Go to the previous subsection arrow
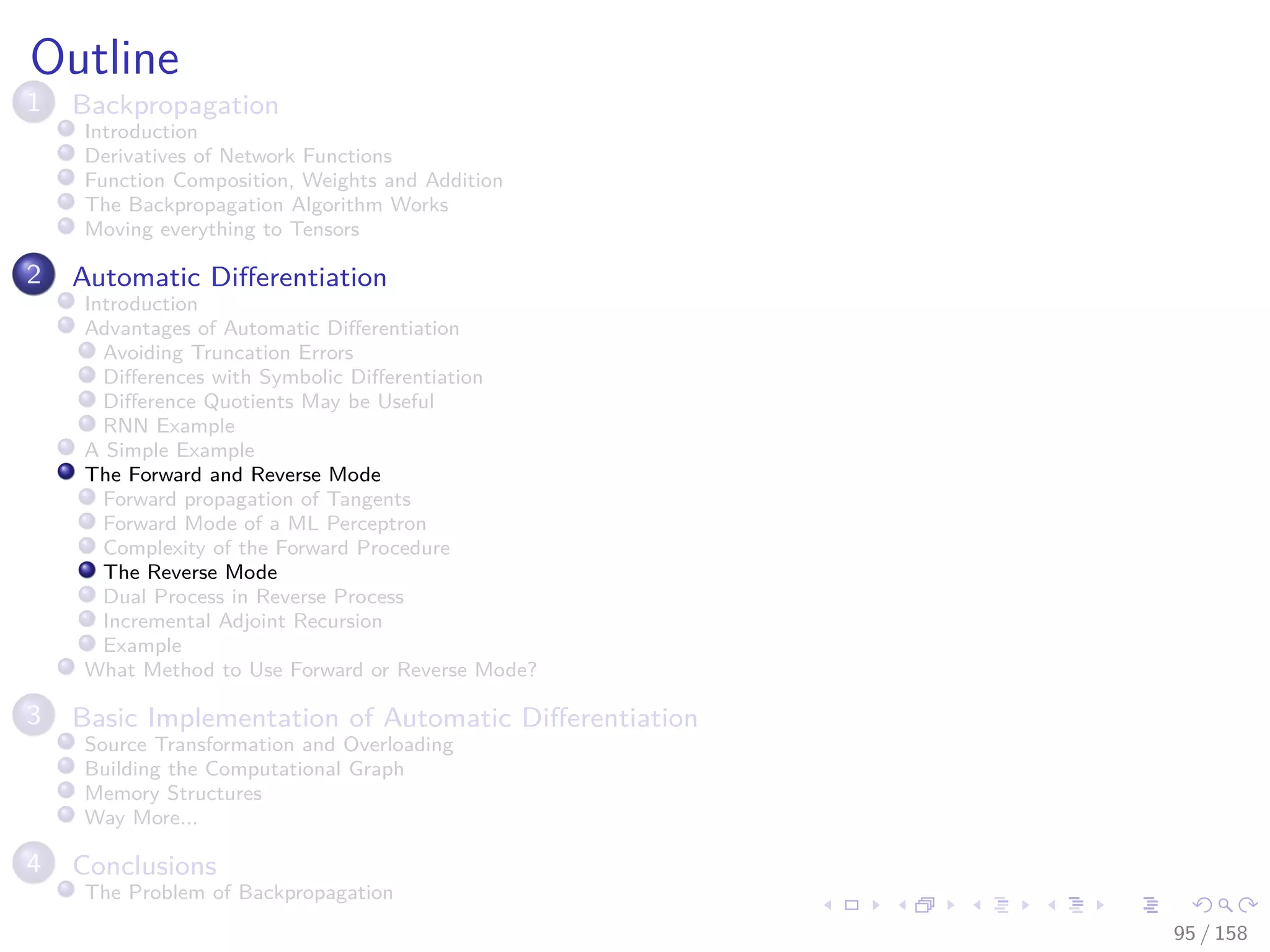Screen dimensions: 1270x952 click(x=977, y=905)
